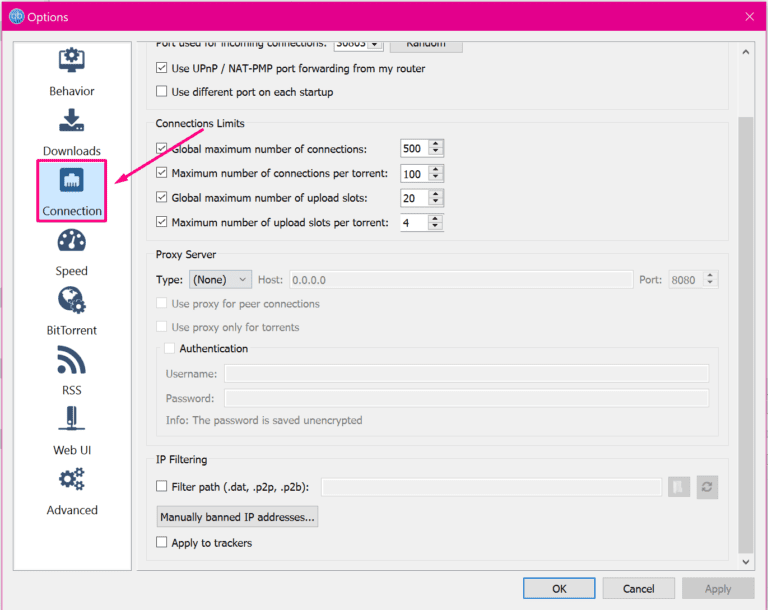Increase global upload slots value
Viewport: 768px width, 610px height.
[x=435, y=194]
